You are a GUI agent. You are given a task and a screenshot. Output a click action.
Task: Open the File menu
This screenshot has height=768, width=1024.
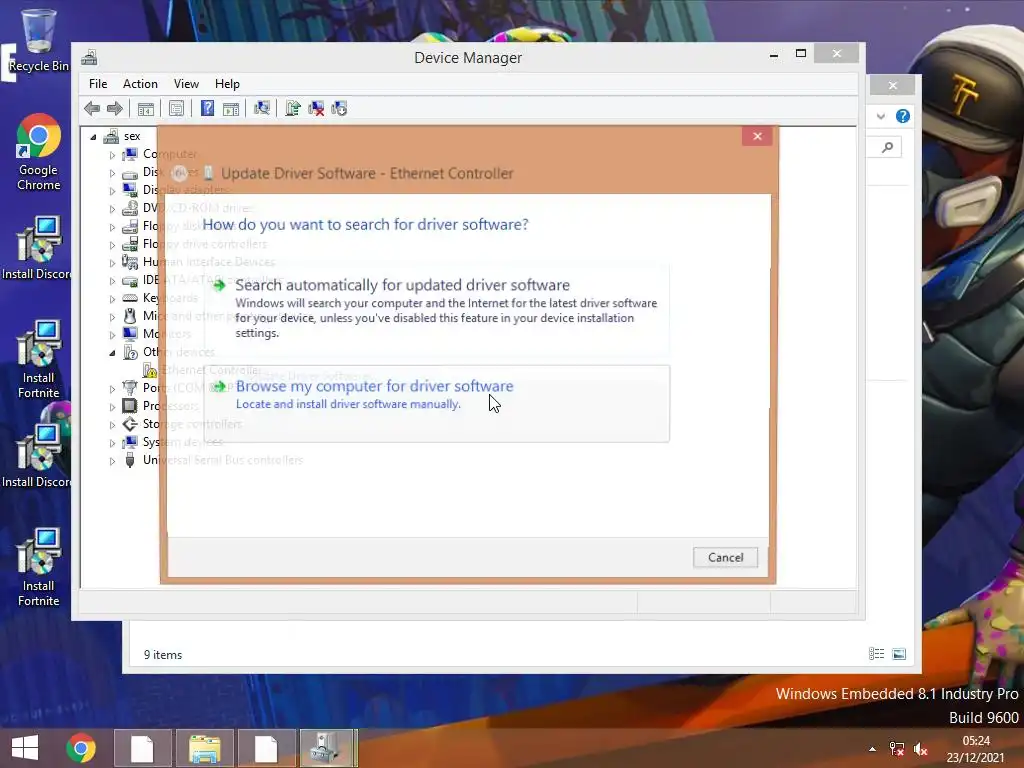coord(98,84)
